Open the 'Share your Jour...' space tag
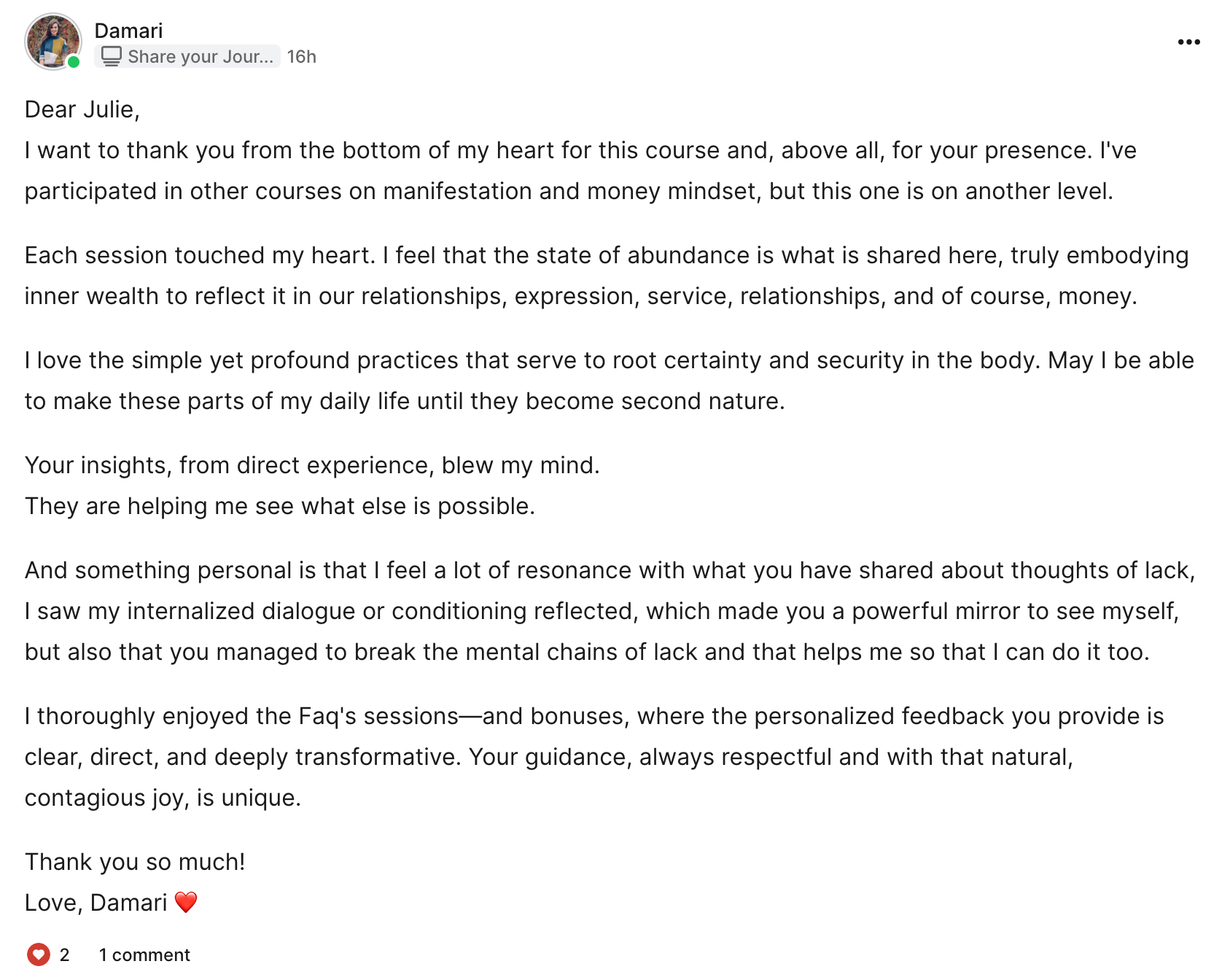 (x=200, y=56)
